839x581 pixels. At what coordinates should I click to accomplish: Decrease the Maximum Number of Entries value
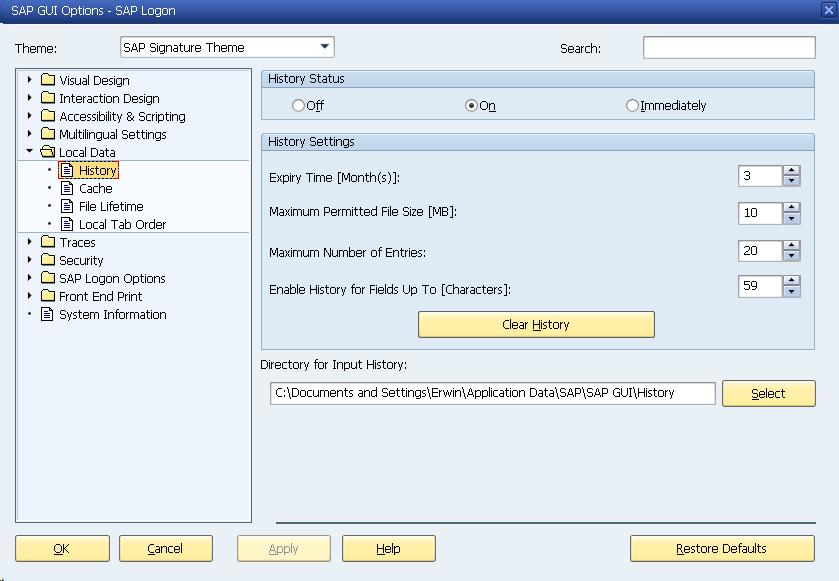(791, 255)
